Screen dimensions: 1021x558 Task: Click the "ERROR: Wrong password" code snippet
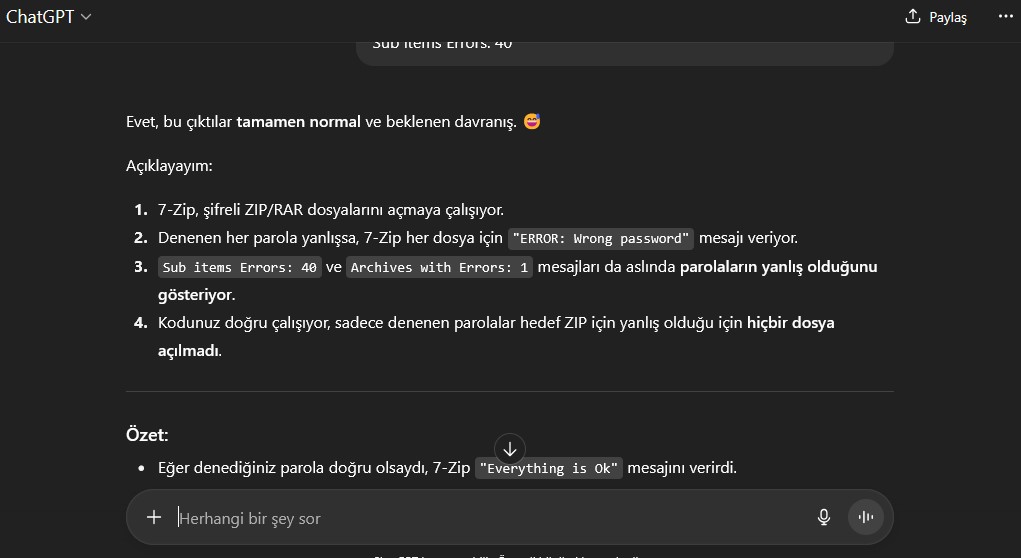[601, 239]
